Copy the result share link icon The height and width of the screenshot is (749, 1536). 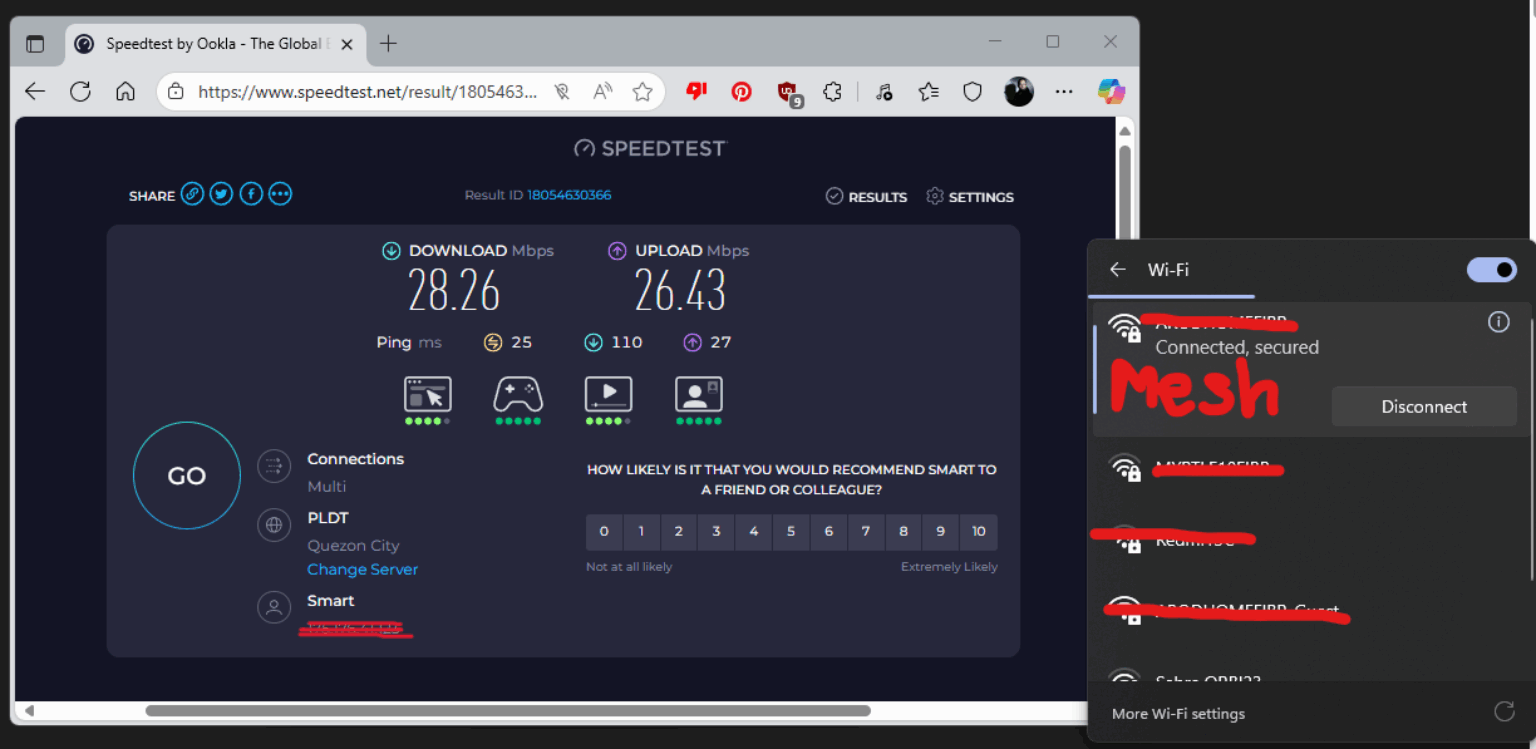[x=191, y=194]
